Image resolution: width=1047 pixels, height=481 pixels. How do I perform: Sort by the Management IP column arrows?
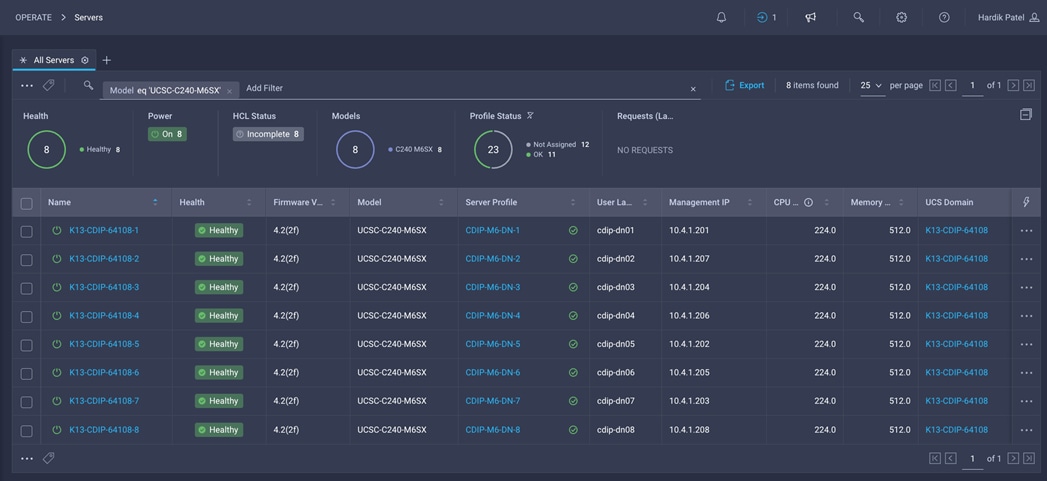coord(750,202)
